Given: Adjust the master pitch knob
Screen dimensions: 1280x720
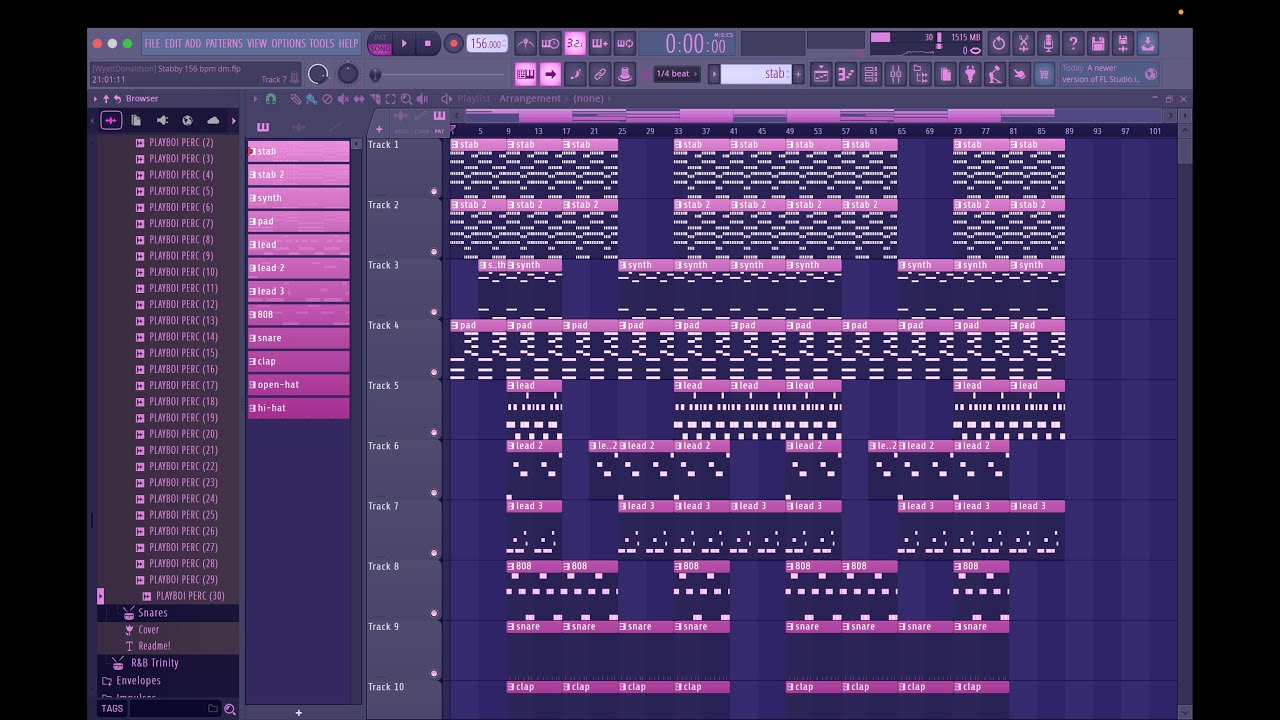Looking at the screenshot, I should click(x=348, y=74).
